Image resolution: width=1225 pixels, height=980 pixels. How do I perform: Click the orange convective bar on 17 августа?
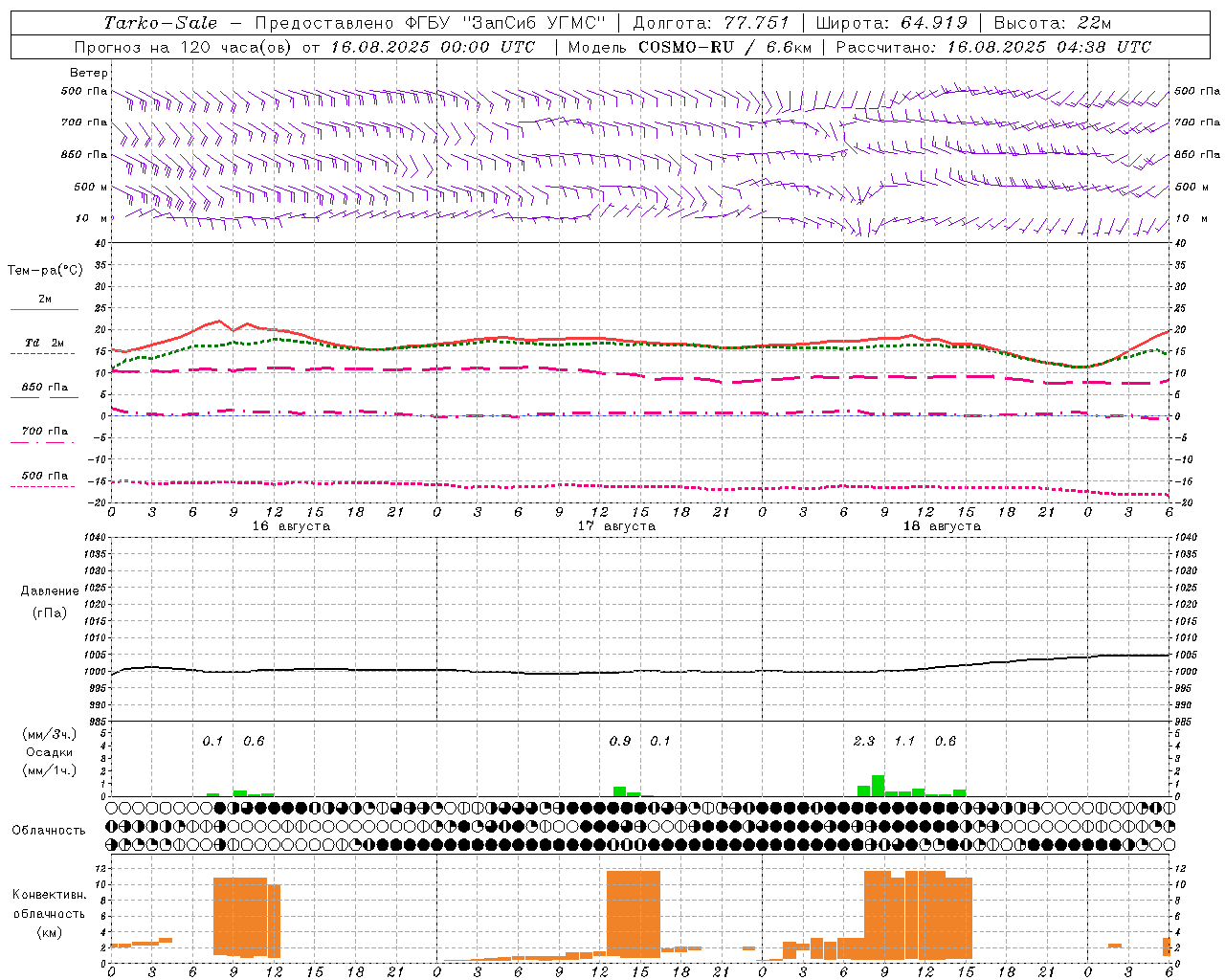pos(634,914)
